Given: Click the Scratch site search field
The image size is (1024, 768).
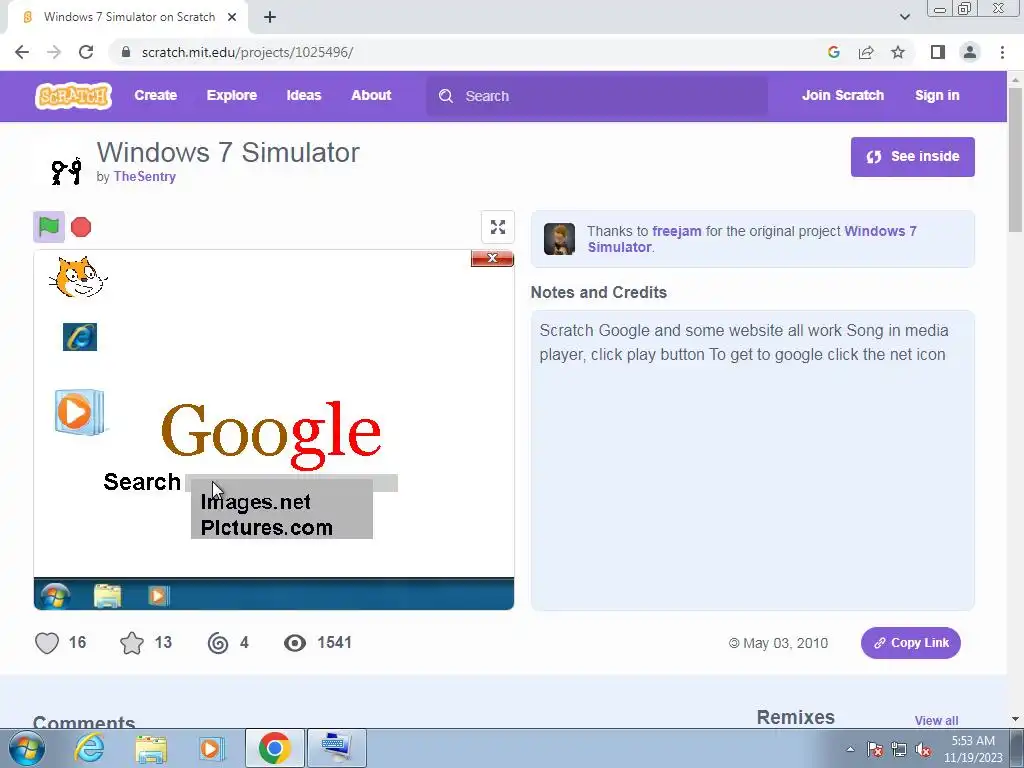Looking at the screenshot, I should (x=597, y=96).
